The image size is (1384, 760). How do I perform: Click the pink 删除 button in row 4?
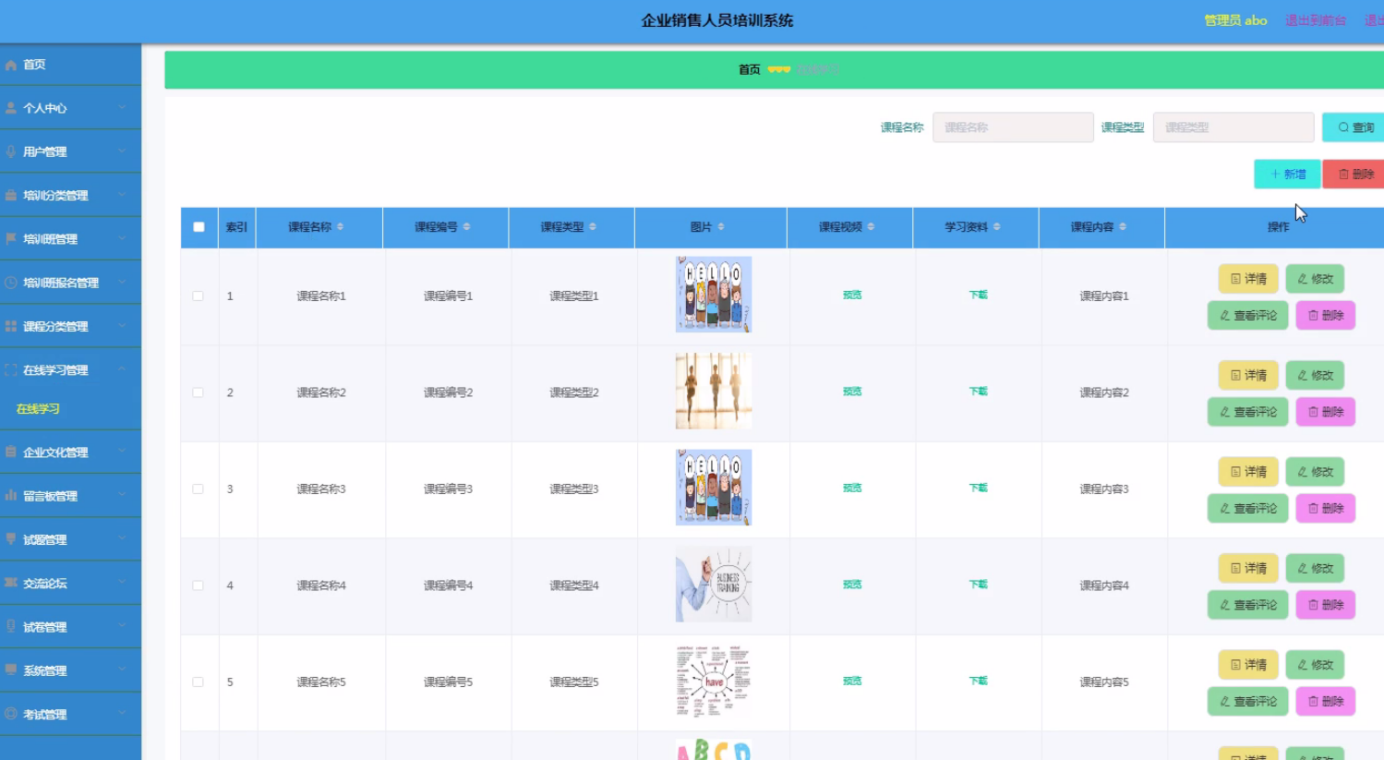[x=1325, y=605]
